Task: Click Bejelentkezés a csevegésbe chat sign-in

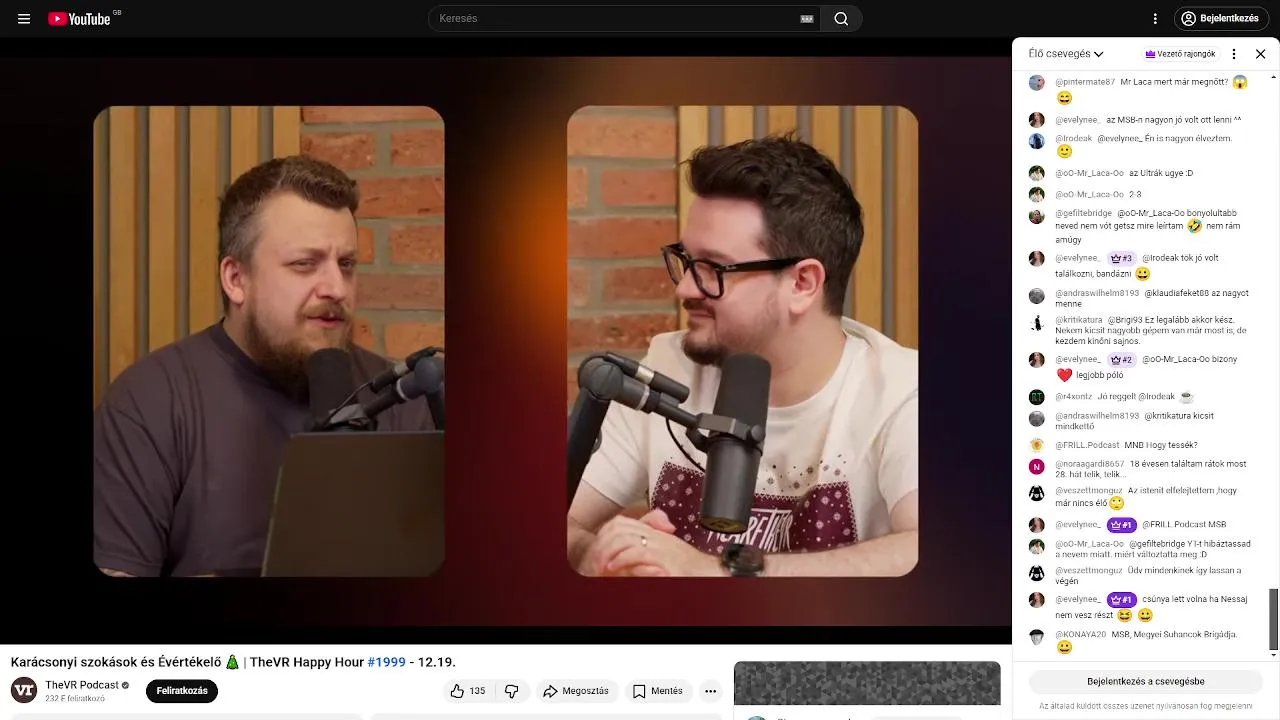Action: 1146,682
